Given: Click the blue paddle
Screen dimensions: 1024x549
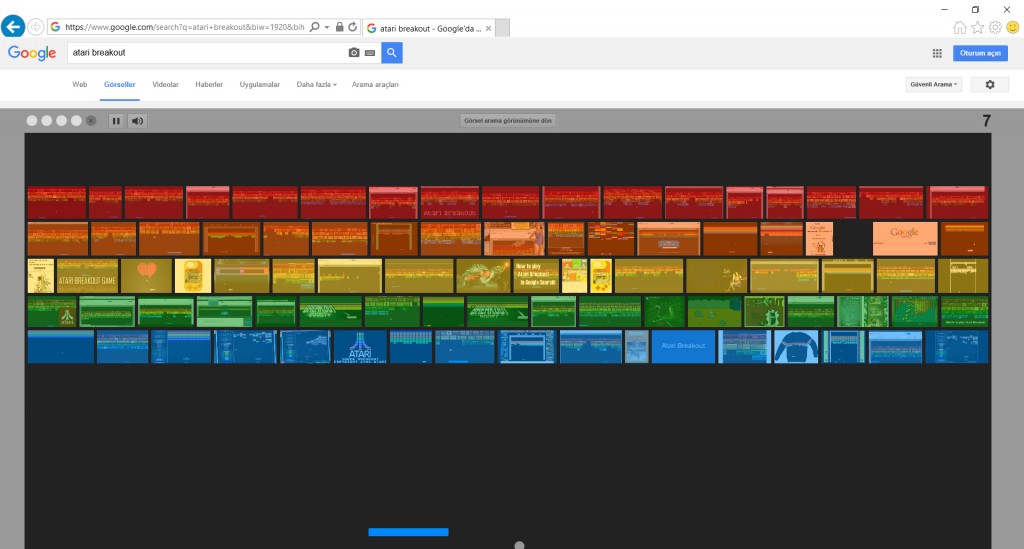Looking at the screenshot, I should pos(408,532).
